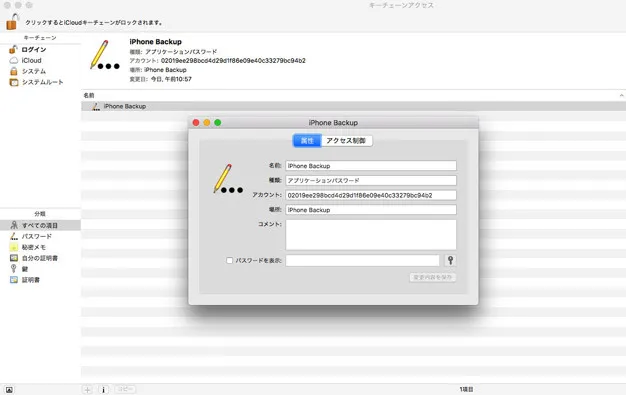
Task: Click the 種類: アプリケーションパスワード text in the main window's preview pane
Action: coord(173,52)
